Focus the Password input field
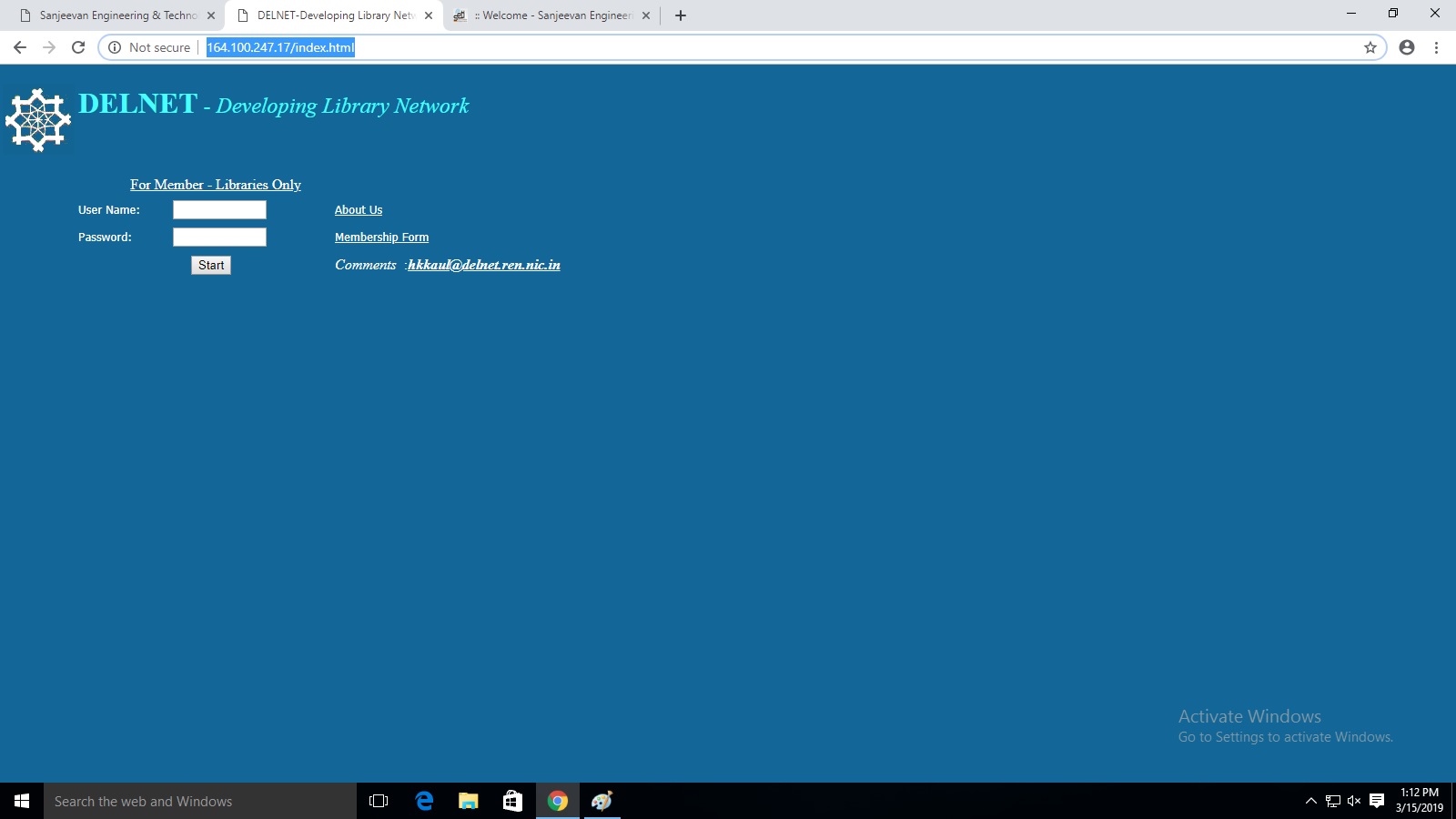This screenshot has width=1456, height=819. (219, 238)
